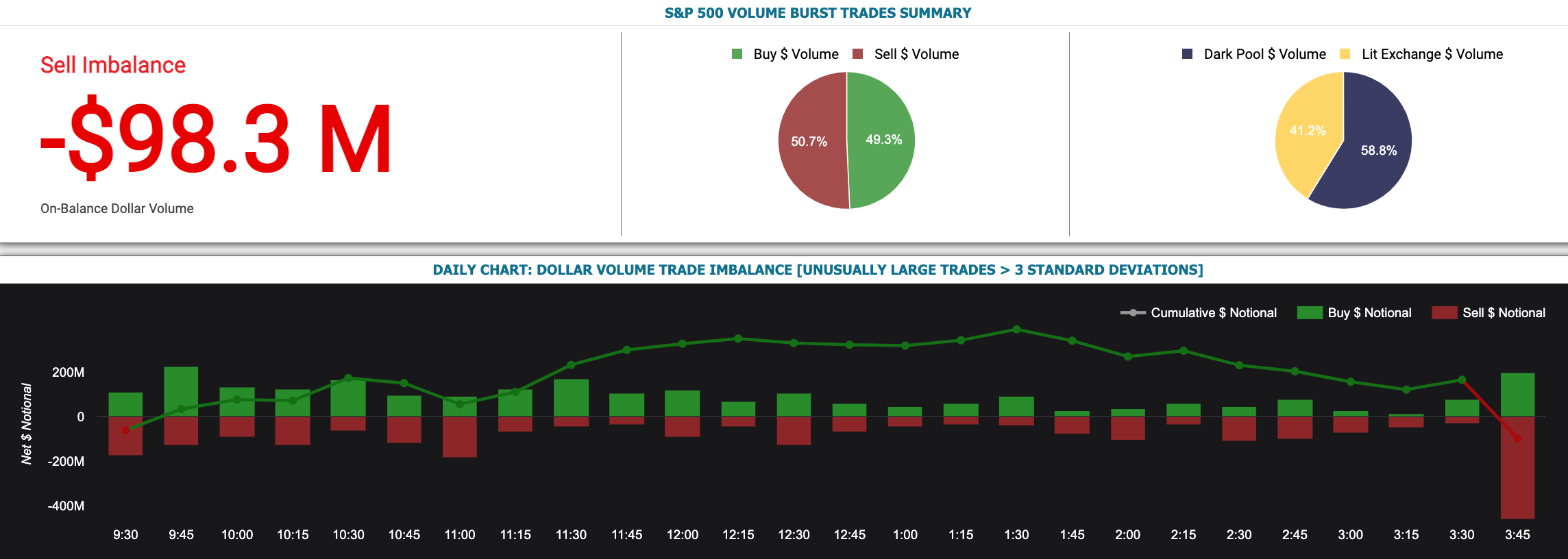
Task: Click the cumulative line point at 1:30
Action: [x=1016, y=330]
